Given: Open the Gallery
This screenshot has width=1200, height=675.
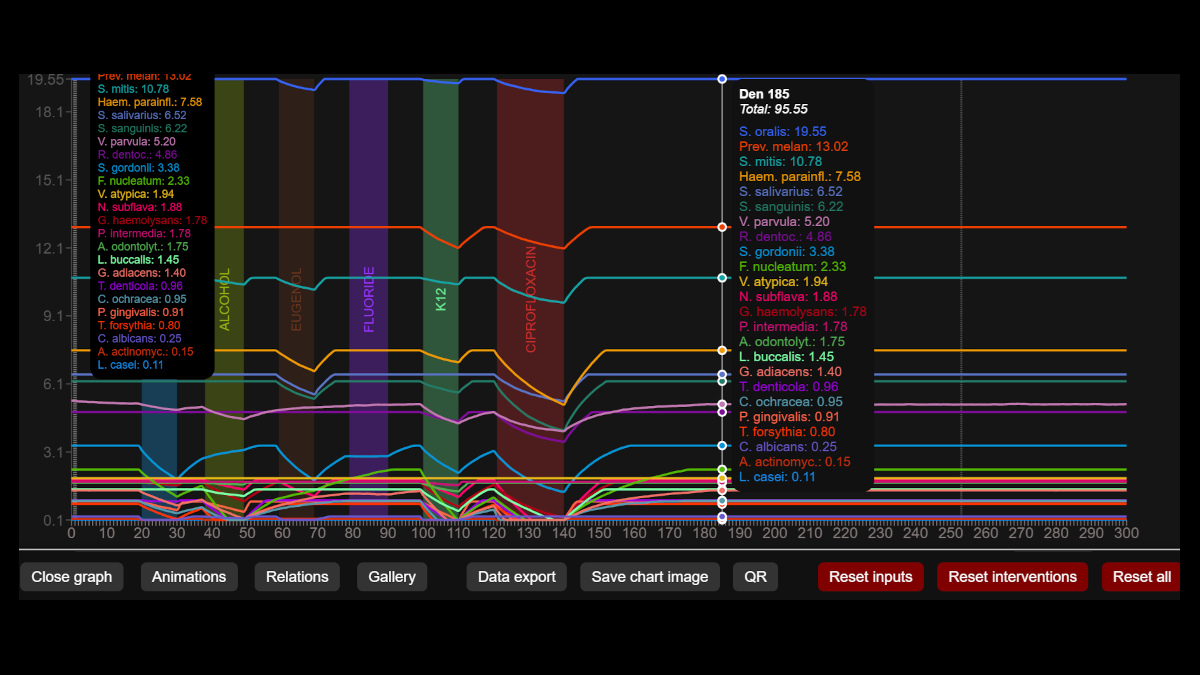Looking at the screenshot, I should pyautogui.click(x=391, y=577).
